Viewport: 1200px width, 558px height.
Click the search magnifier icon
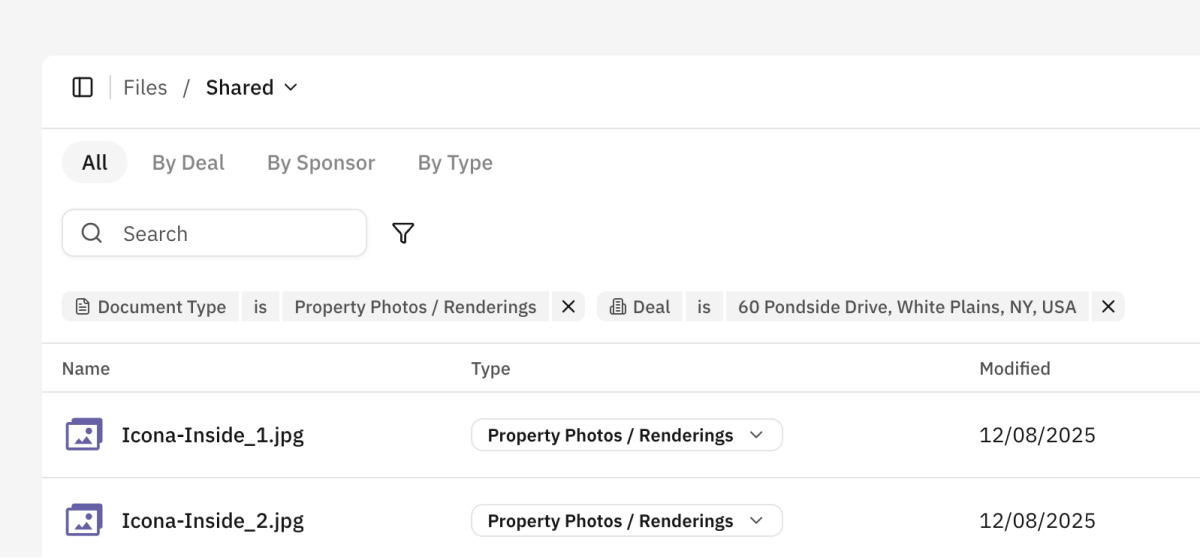pos(92,233)
